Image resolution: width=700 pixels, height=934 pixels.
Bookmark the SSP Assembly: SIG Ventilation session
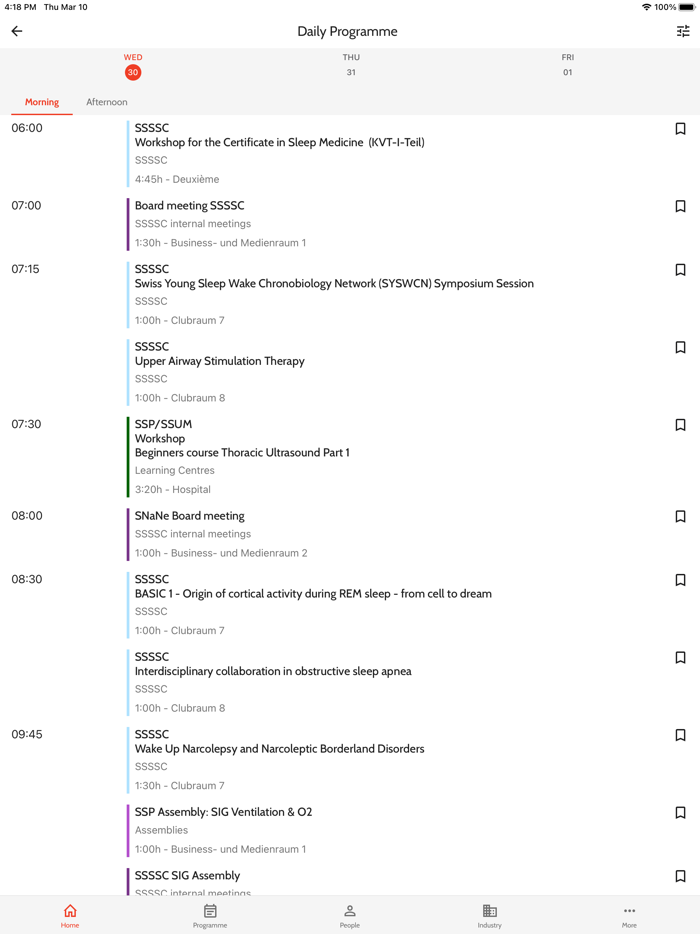(x=681, y=812)
